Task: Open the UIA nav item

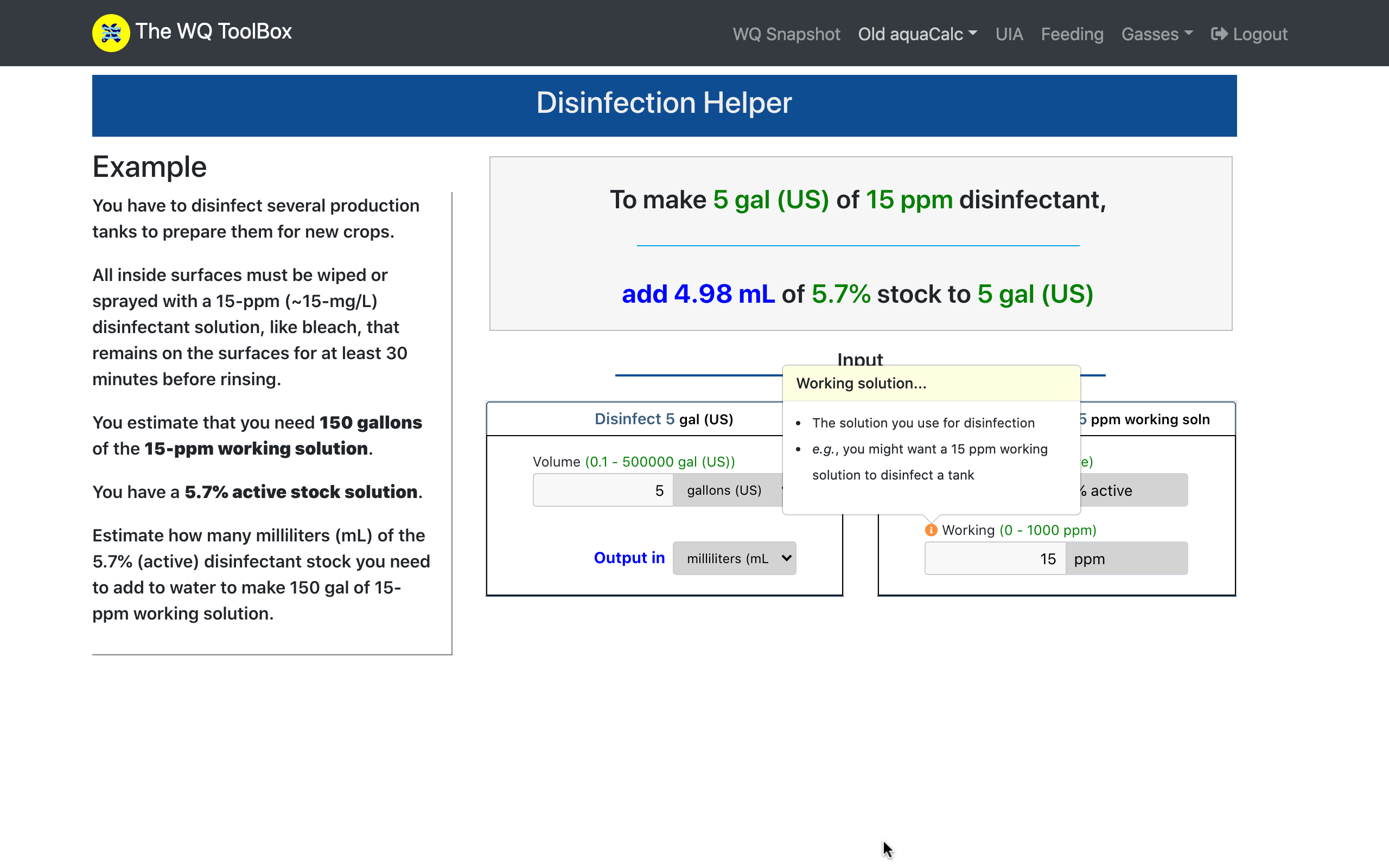Action: (1009, 34)
